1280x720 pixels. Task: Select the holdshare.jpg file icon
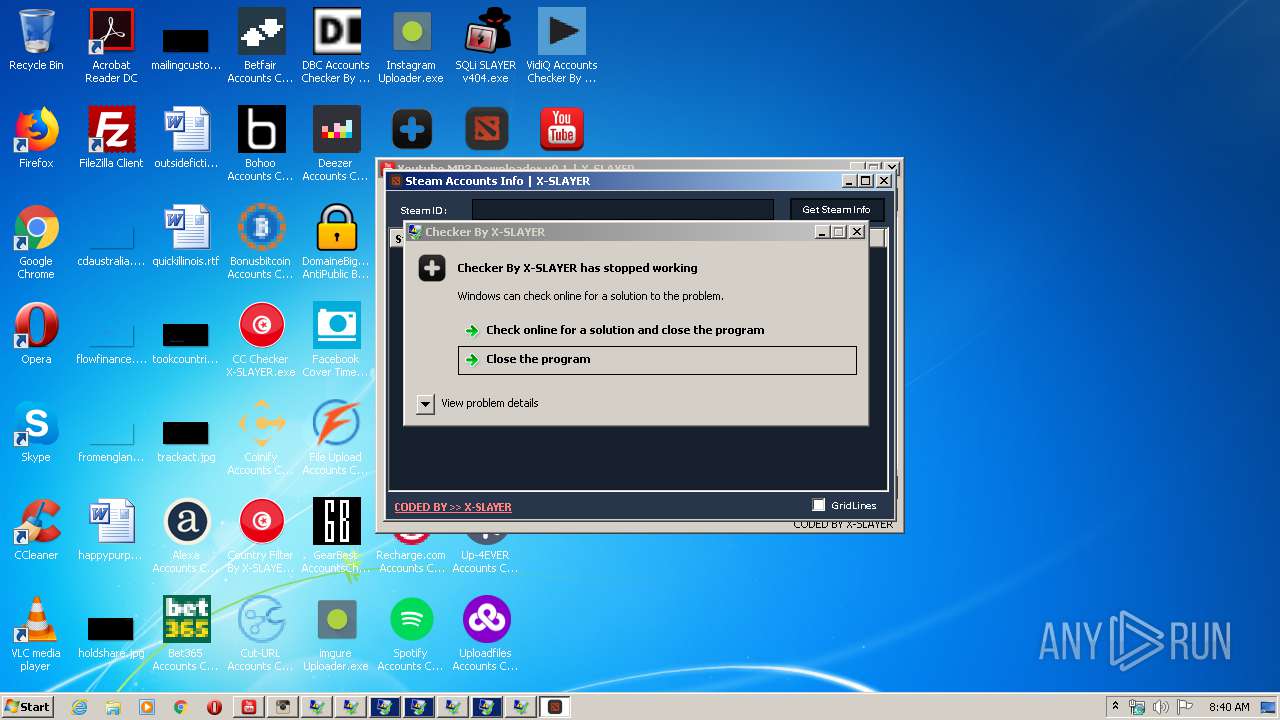pos(111,636)
